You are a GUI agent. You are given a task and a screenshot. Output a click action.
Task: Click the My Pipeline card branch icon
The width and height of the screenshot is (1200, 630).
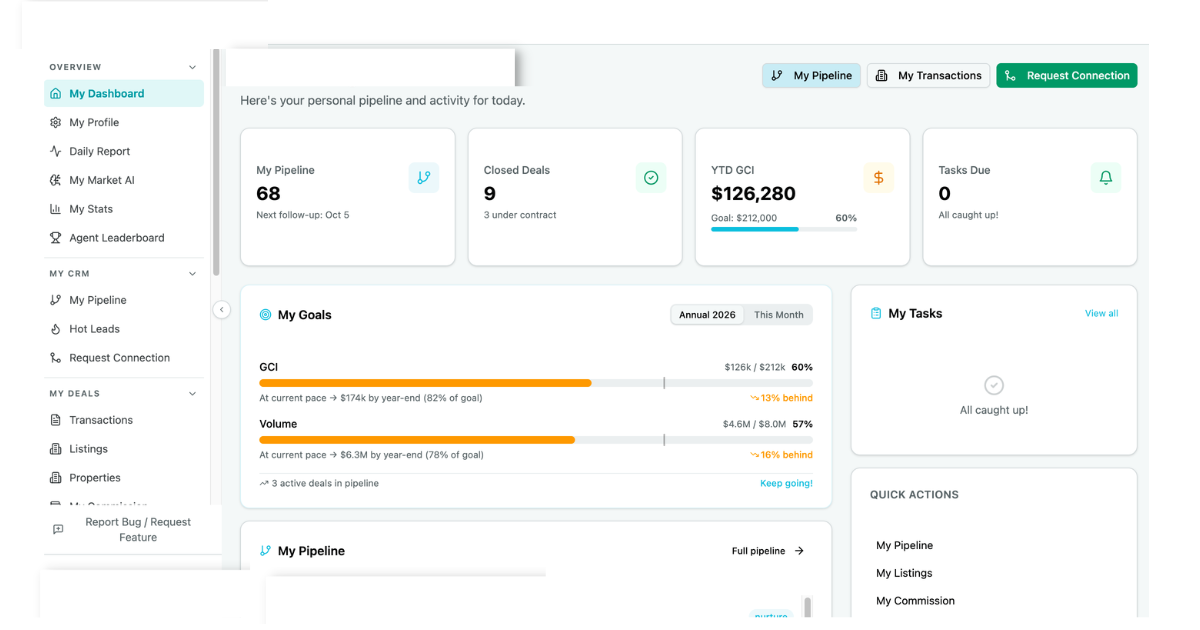pos(424,178)
